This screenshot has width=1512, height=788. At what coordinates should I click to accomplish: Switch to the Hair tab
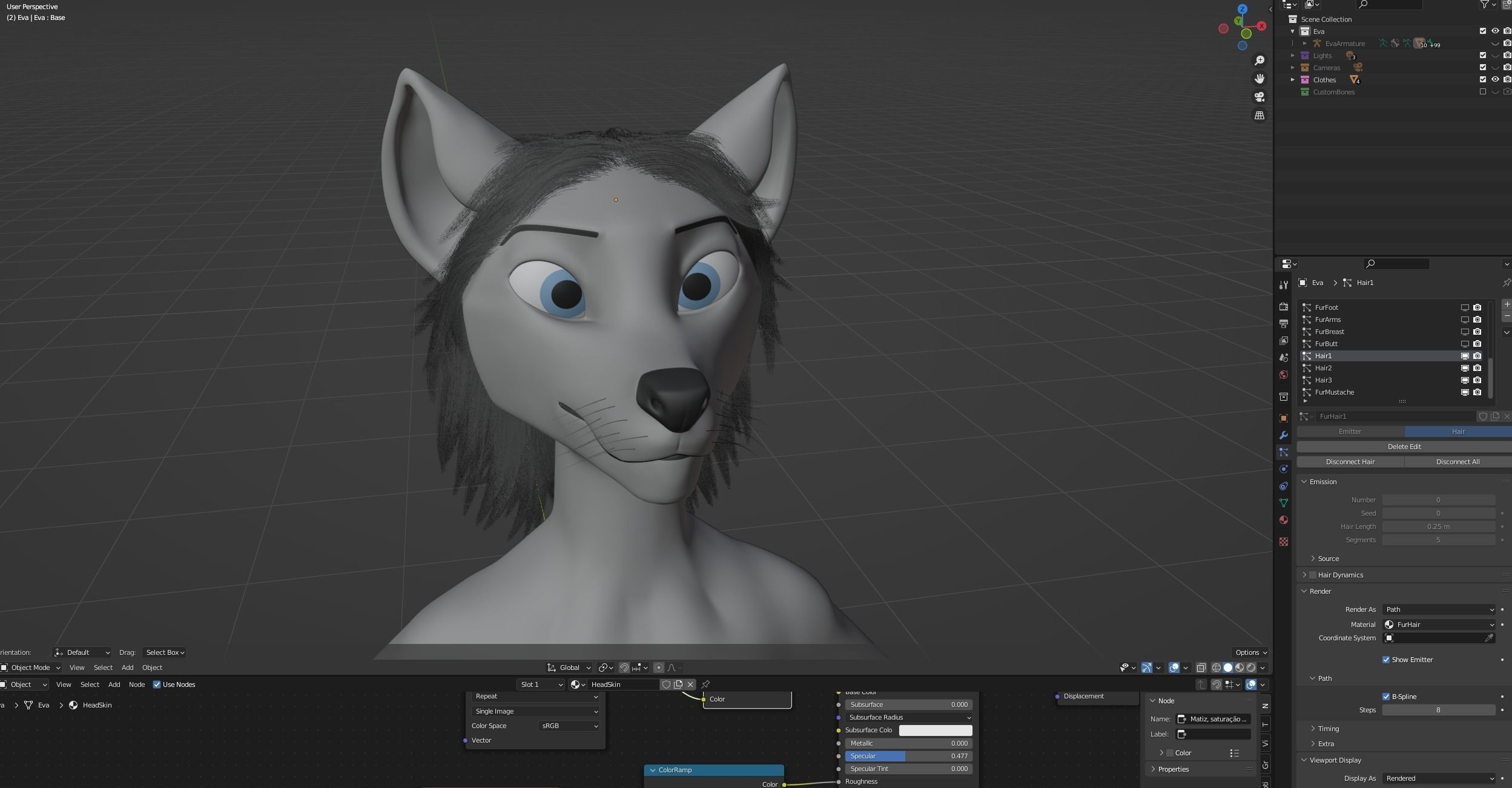click(x=1458, y=432)
